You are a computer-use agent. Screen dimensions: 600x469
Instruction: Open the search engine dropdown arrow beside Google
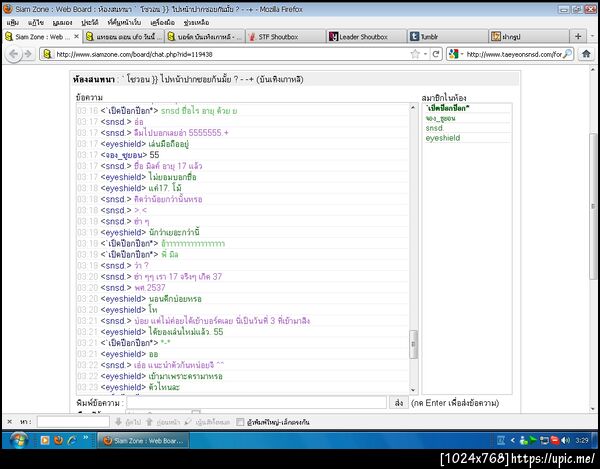click(x=462, y=54)
